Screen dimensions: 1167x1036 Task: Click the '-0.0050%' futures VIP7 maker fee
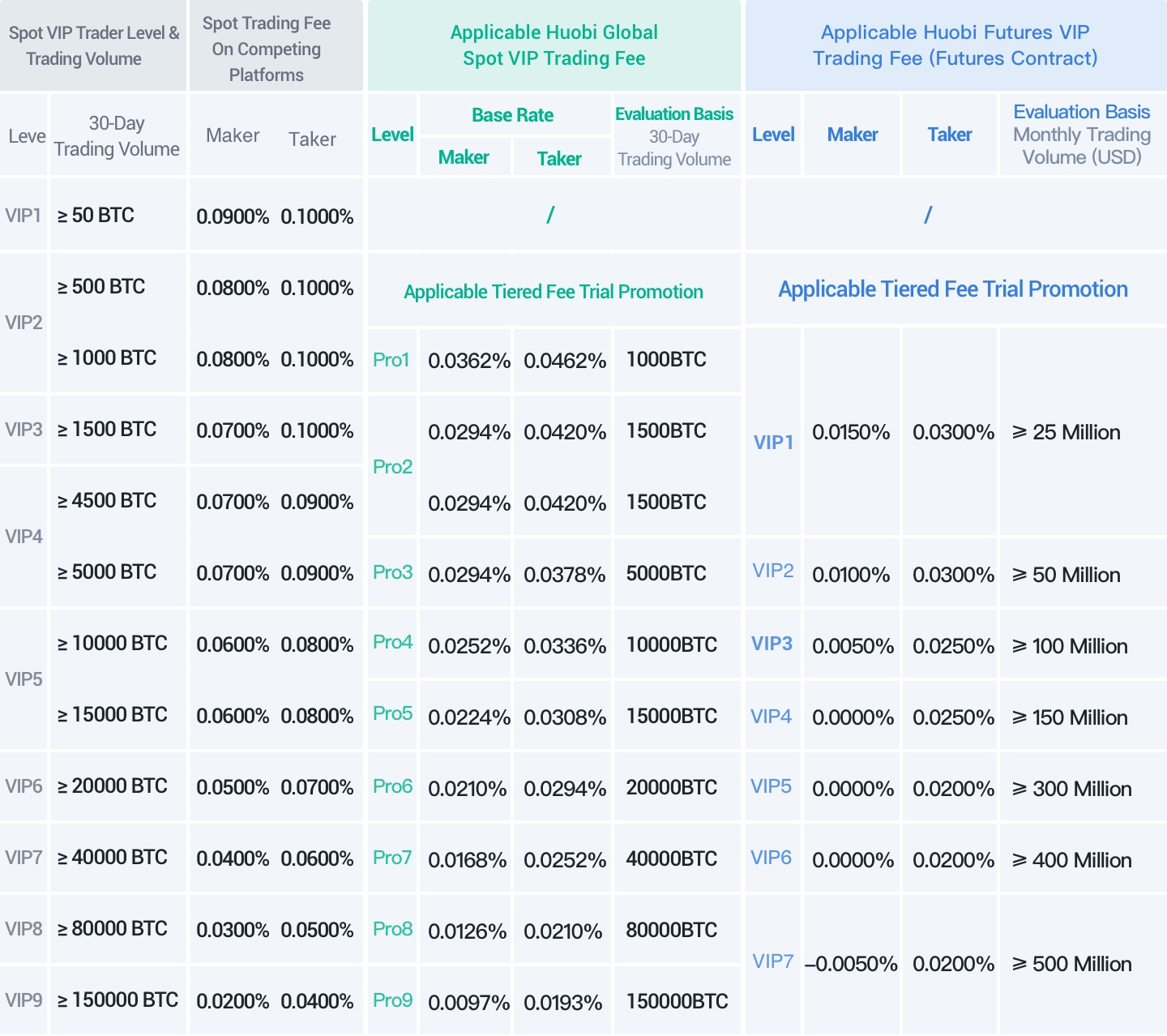[x=851, y=964]
